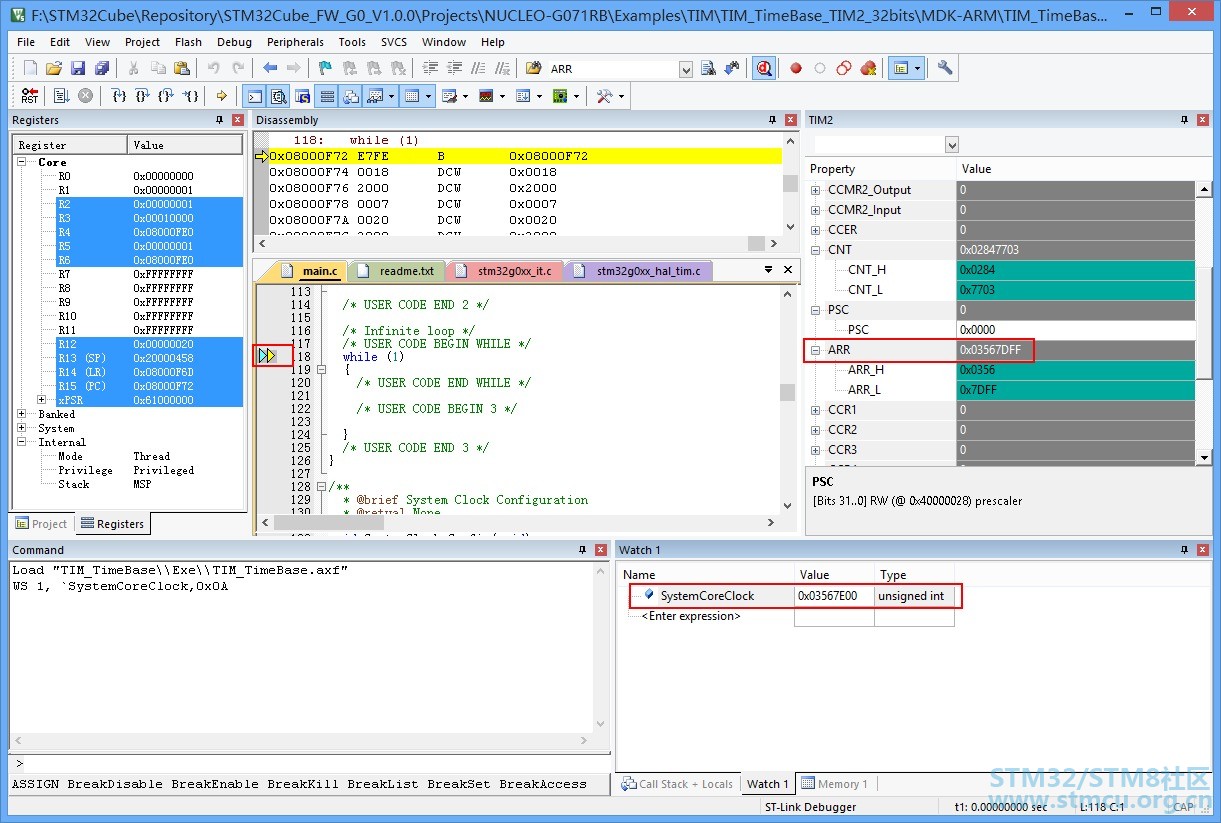Click Disable All Breakpoints double-circle icon
This screenshot has height=823, width=1221.
tap(844, 68)
